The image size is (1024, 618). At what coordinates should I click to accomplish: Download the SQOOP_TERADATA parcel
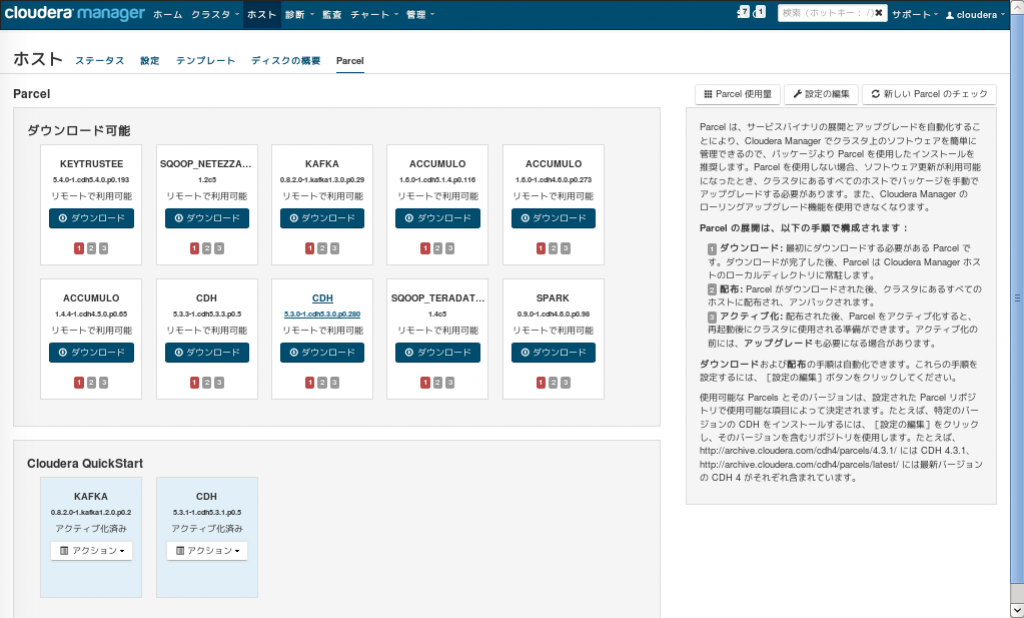click(x=438, y=353)
